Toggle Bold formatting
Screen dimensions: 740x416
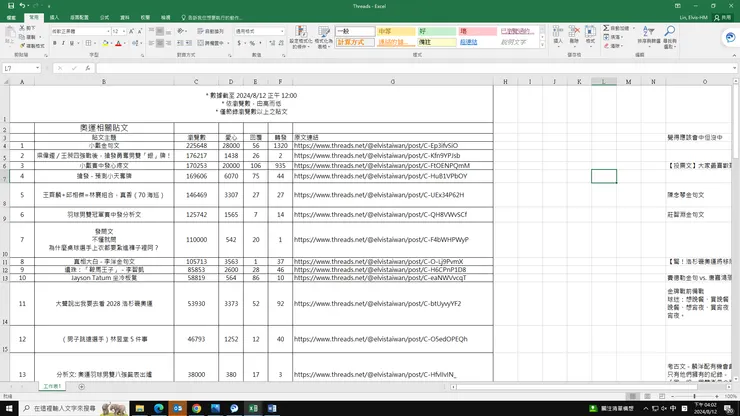pos(55,43)
